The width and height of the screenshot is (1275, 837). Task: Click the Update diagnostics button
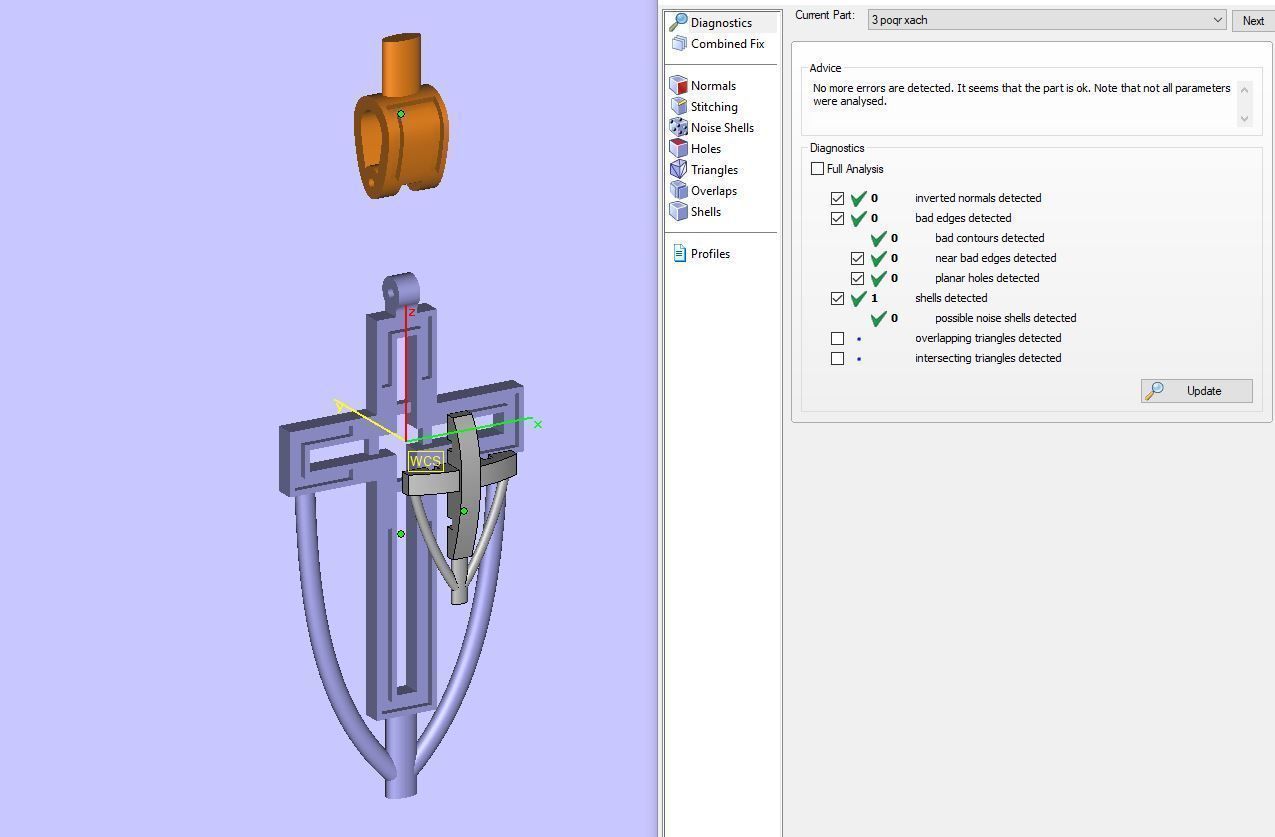click(1197, 391)
